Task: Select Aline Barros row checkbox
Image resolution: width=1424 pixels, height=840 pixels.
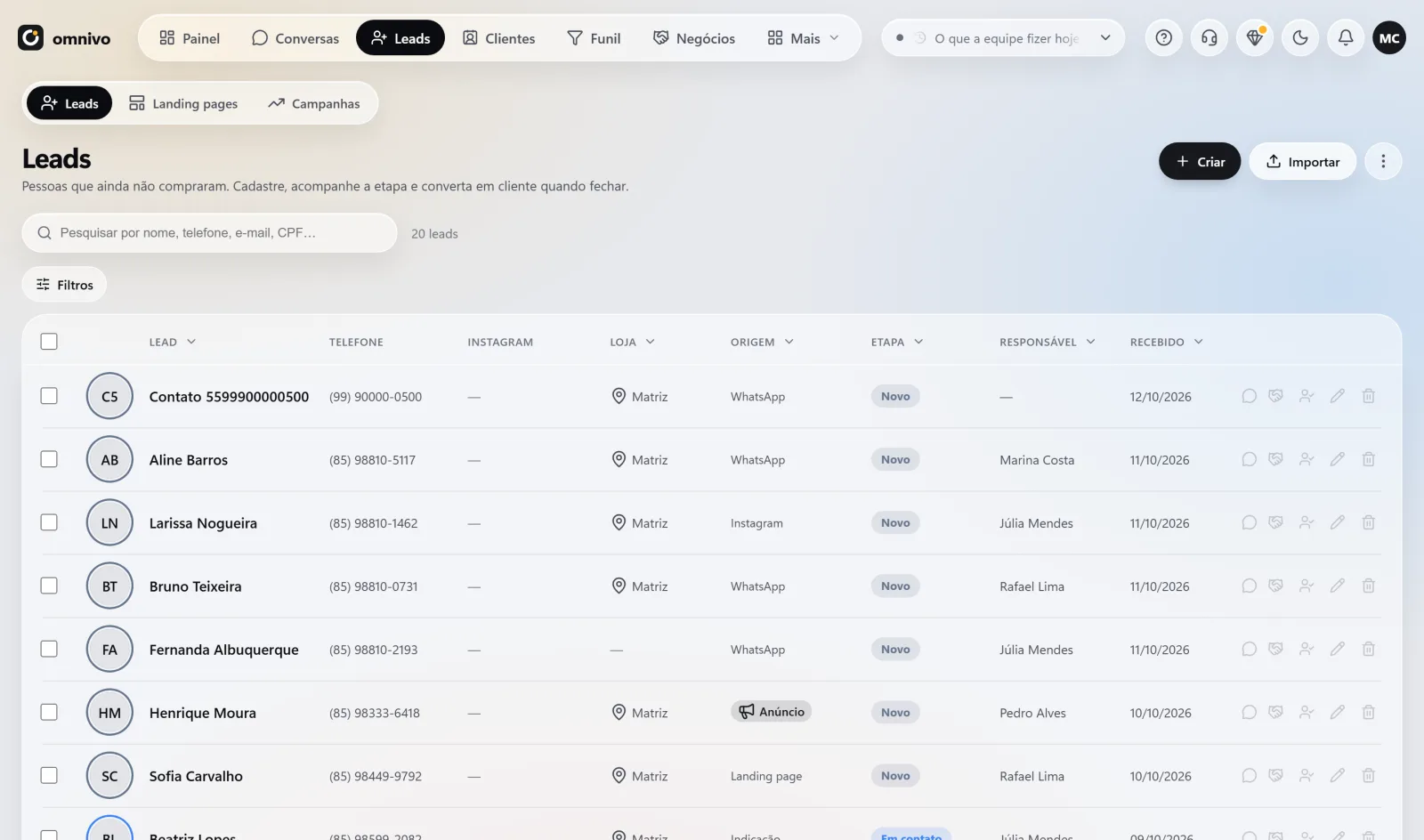Action: coord(49,459)
